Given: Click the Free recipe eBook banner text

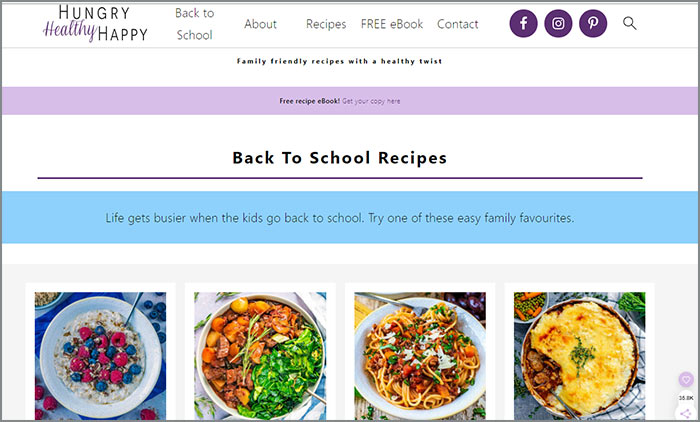Looking at the screenshot, I should tap(309, 101).
